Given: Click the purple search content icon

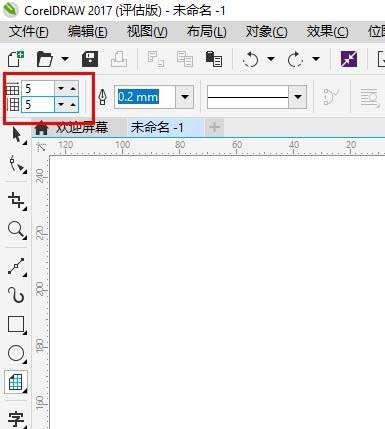Looking at the screenshot, I should click(349, 59).
